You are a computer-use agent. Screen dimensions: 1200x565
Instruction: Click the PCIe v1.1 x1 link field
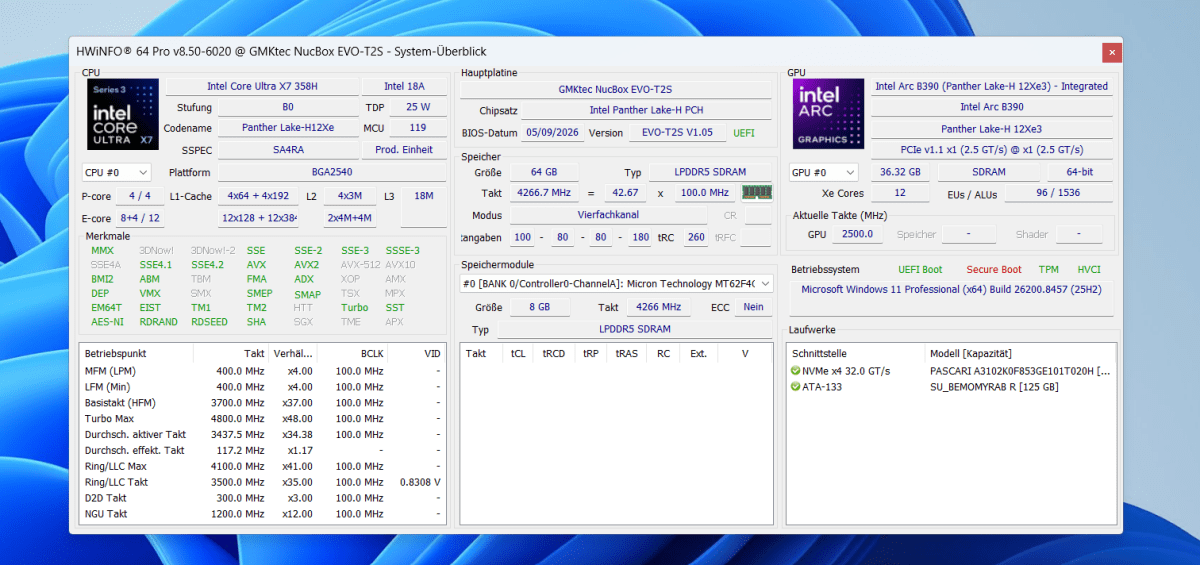[x=991, y=150]
